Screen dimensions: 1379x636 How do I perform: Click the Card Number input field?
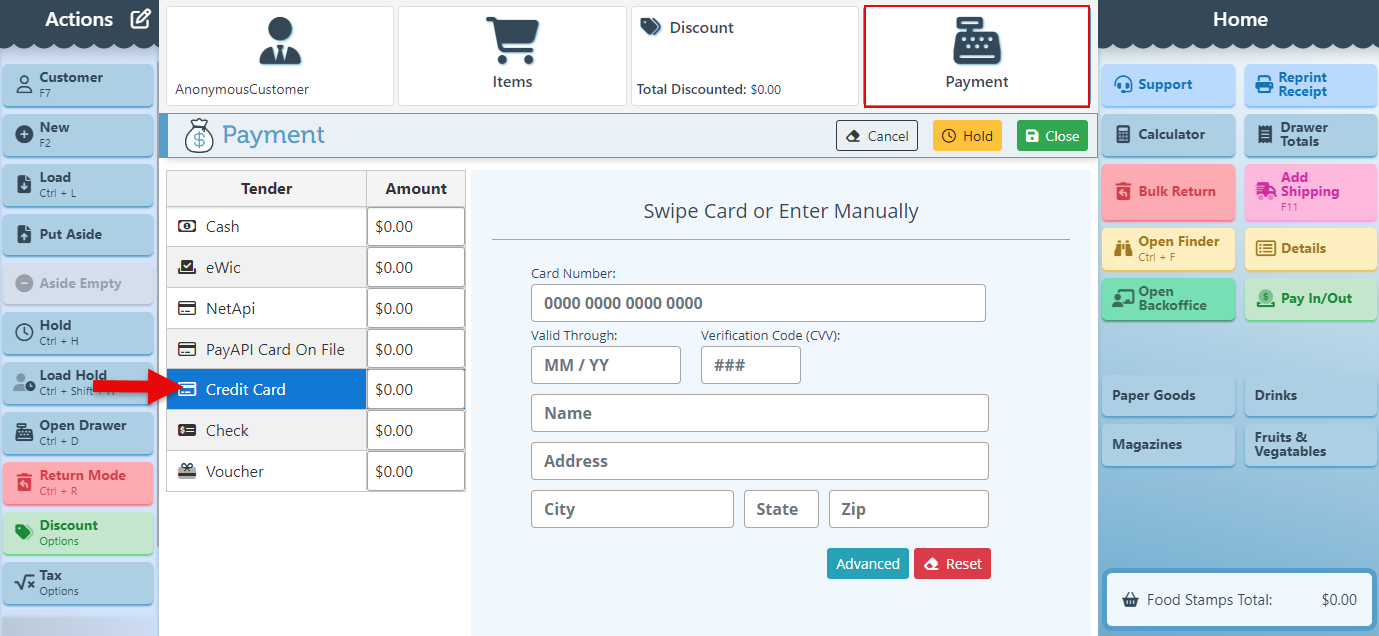[758, 303]
